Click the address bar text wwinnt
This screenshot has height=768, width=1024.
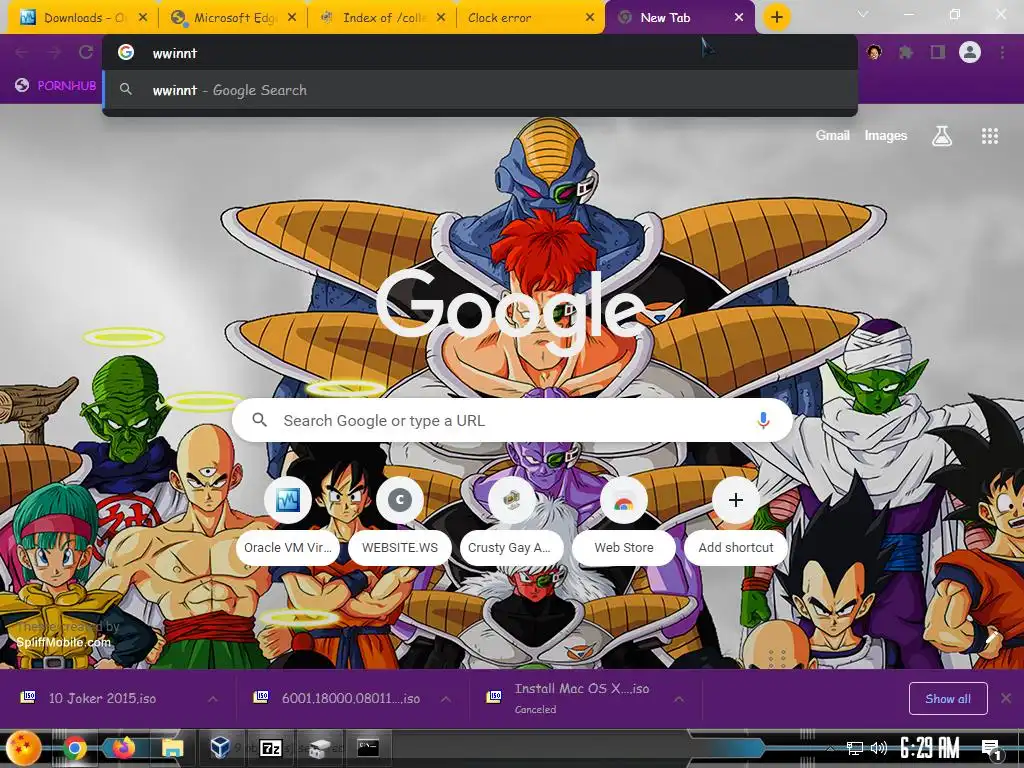[x=174, y=54]
